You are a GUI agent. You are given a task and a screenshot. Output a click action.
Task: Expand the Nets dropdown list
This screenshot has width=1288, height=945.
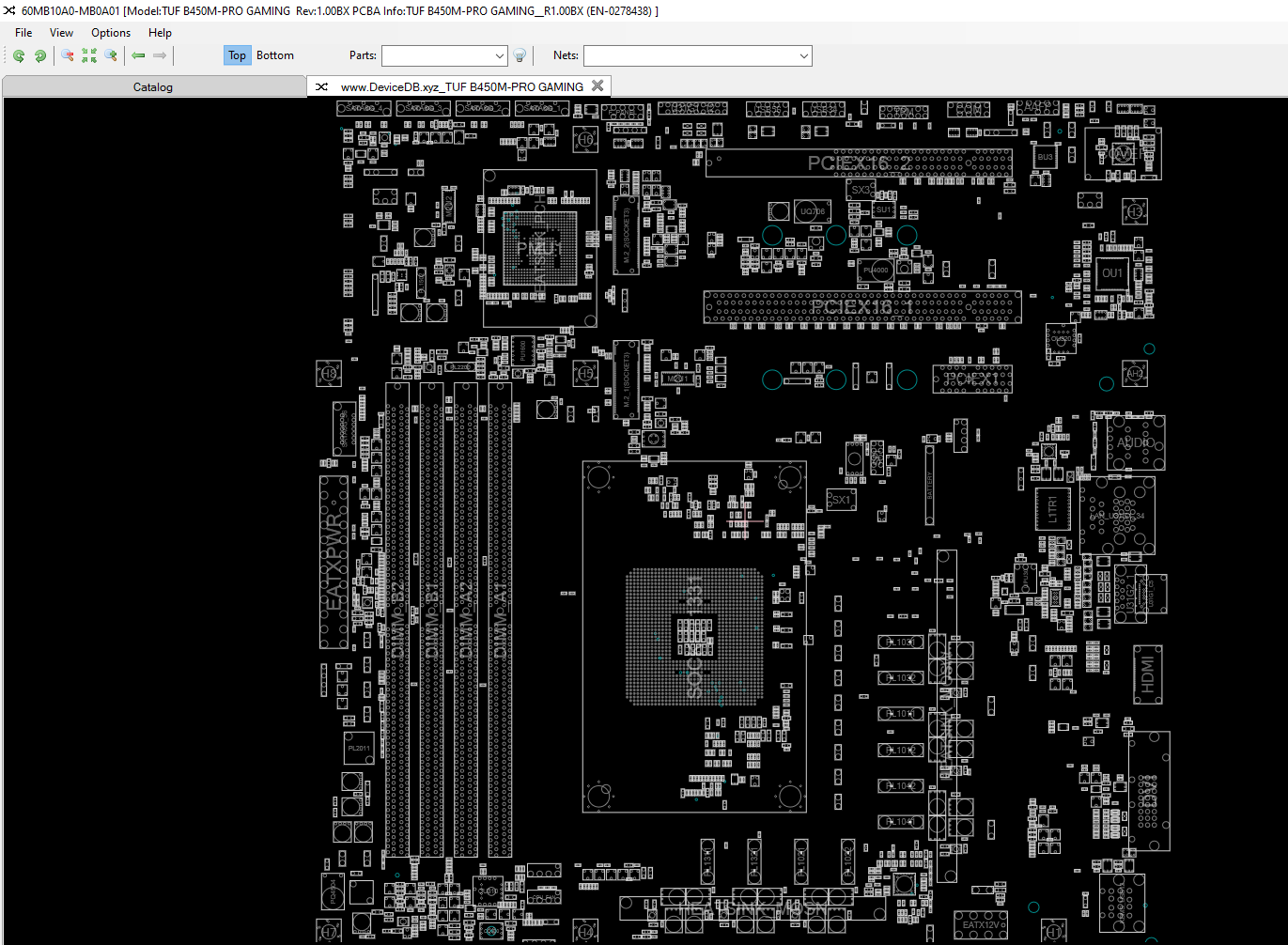(804, 56)
